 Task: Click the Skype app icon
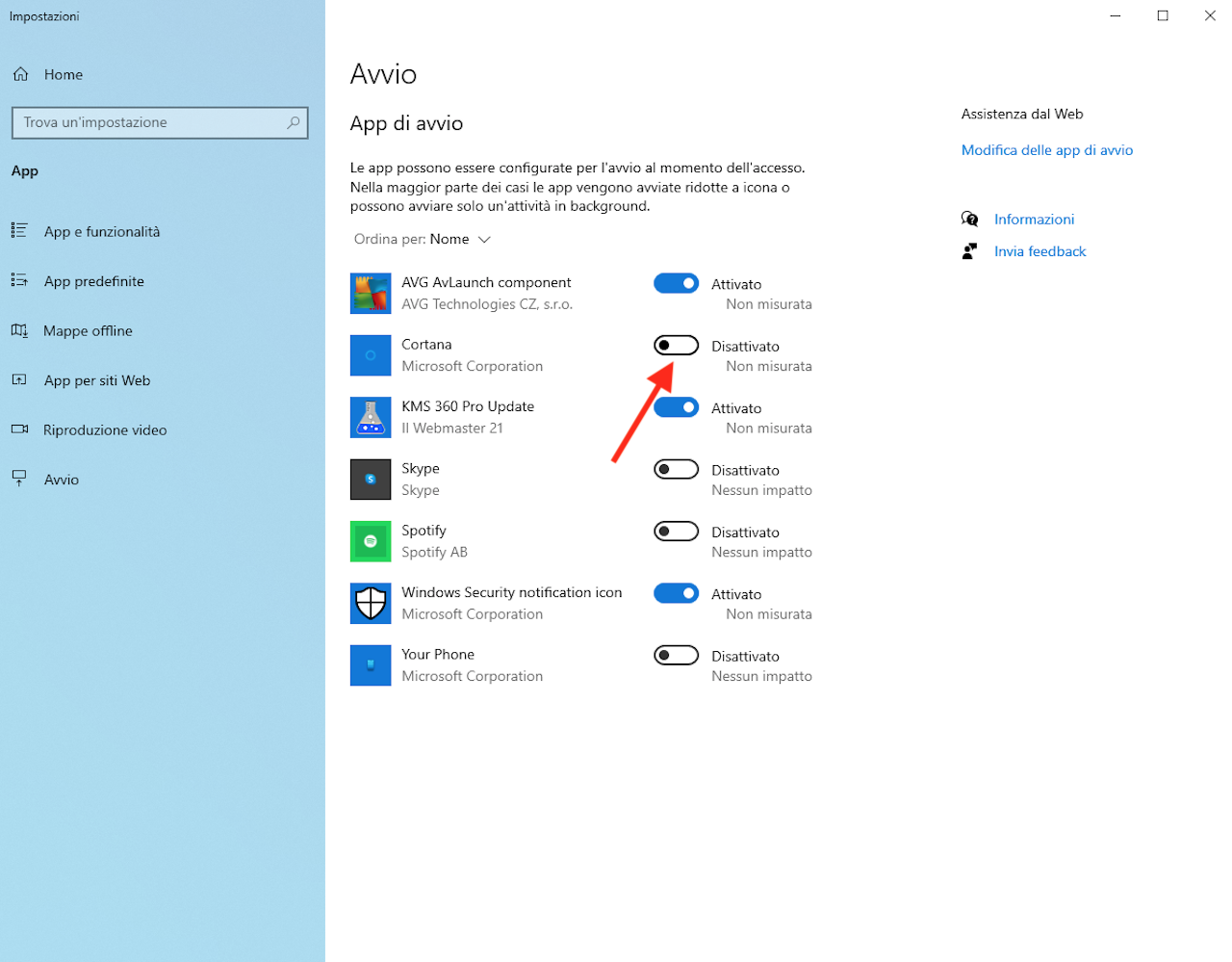click(x=371, y=480)
